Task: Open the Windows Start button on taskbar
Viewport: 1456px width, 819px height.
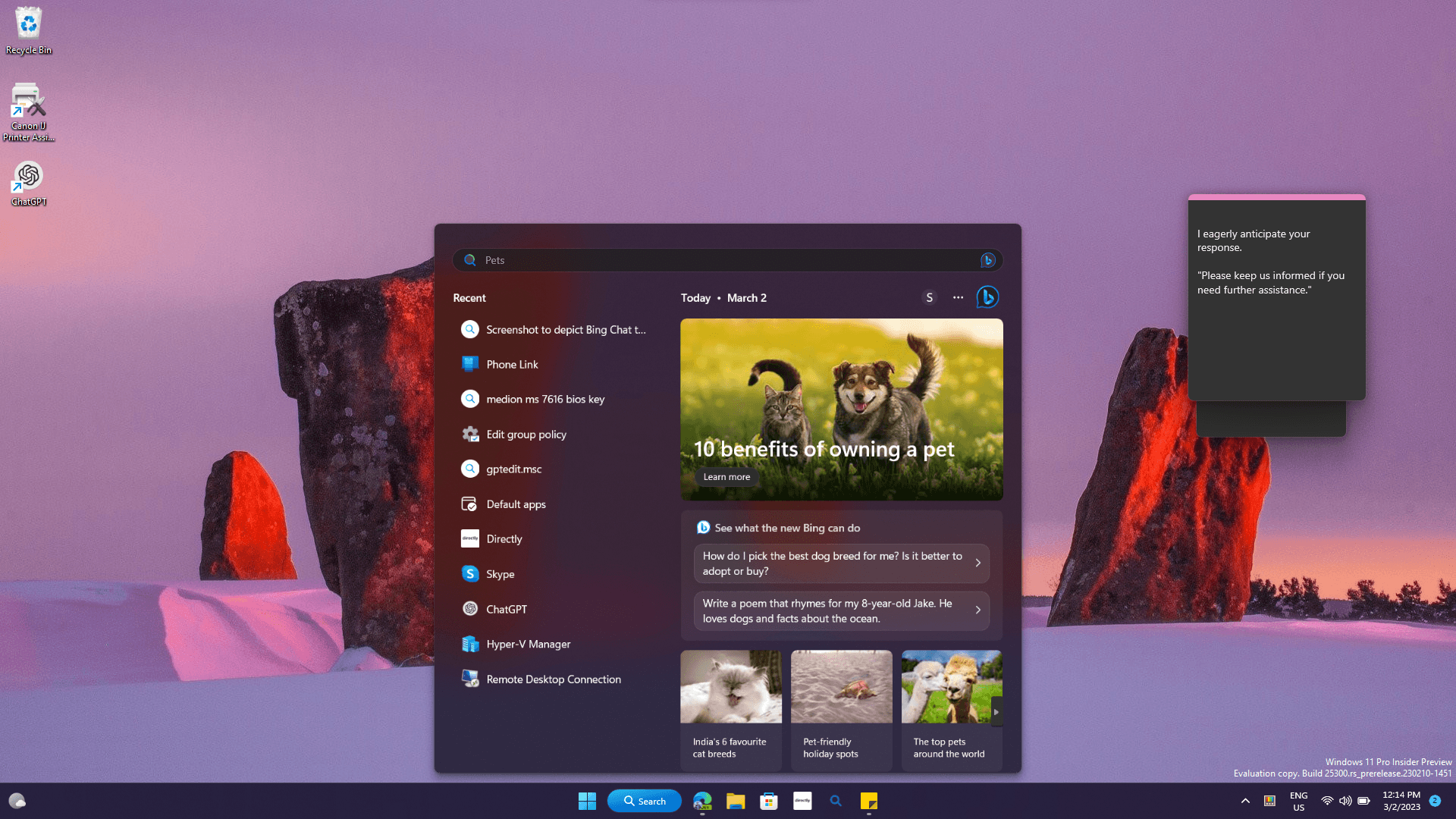Action: 587,801
